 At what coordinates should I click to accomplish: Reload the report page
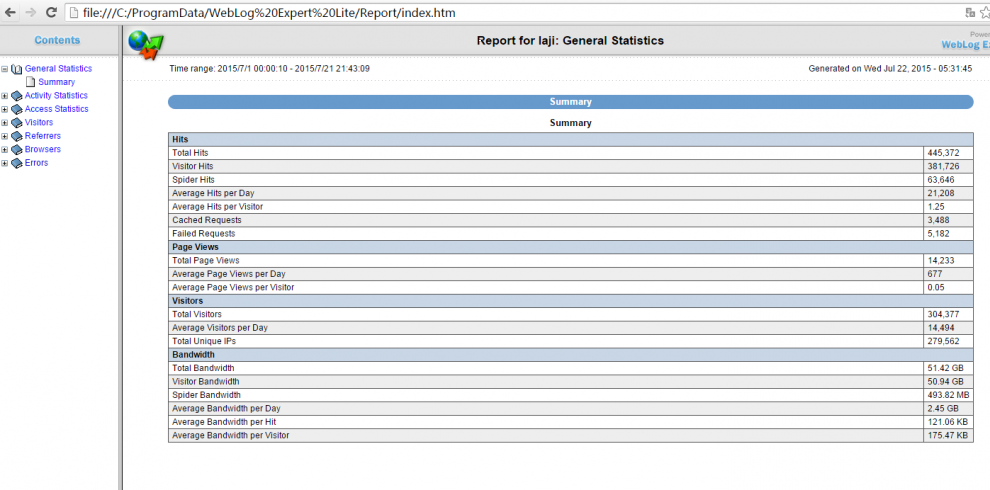tap(50, 12)
